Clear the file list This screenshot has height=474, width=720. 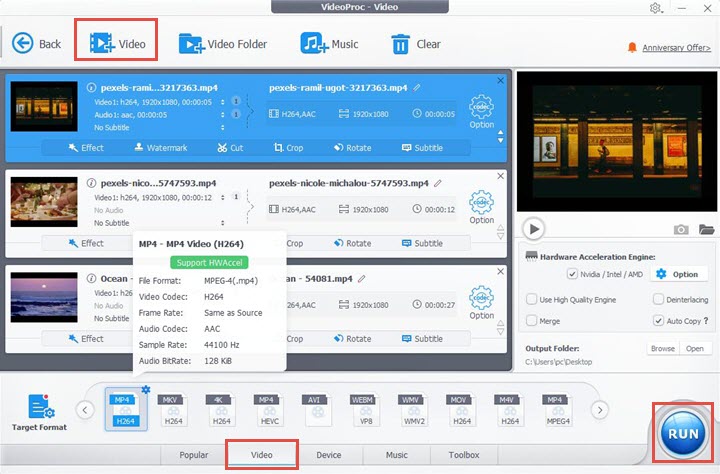pos(416,44)
